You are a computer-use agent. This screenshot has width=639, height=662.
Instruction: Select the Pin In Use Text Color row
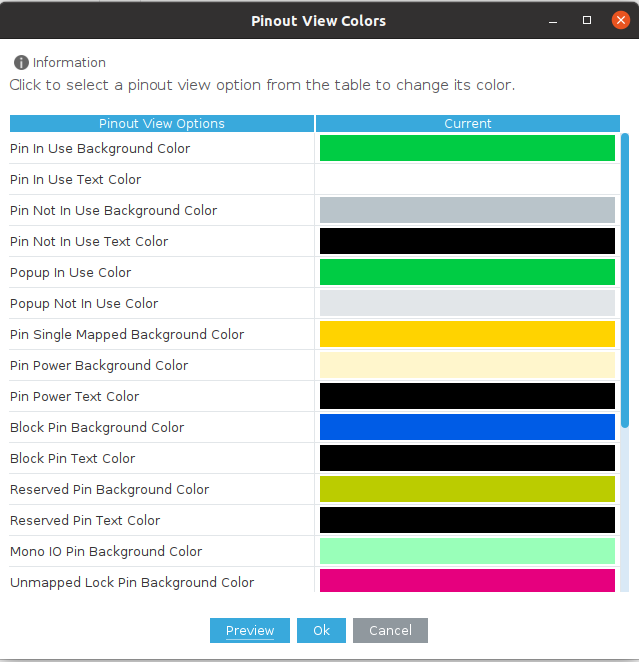point(76,179)
